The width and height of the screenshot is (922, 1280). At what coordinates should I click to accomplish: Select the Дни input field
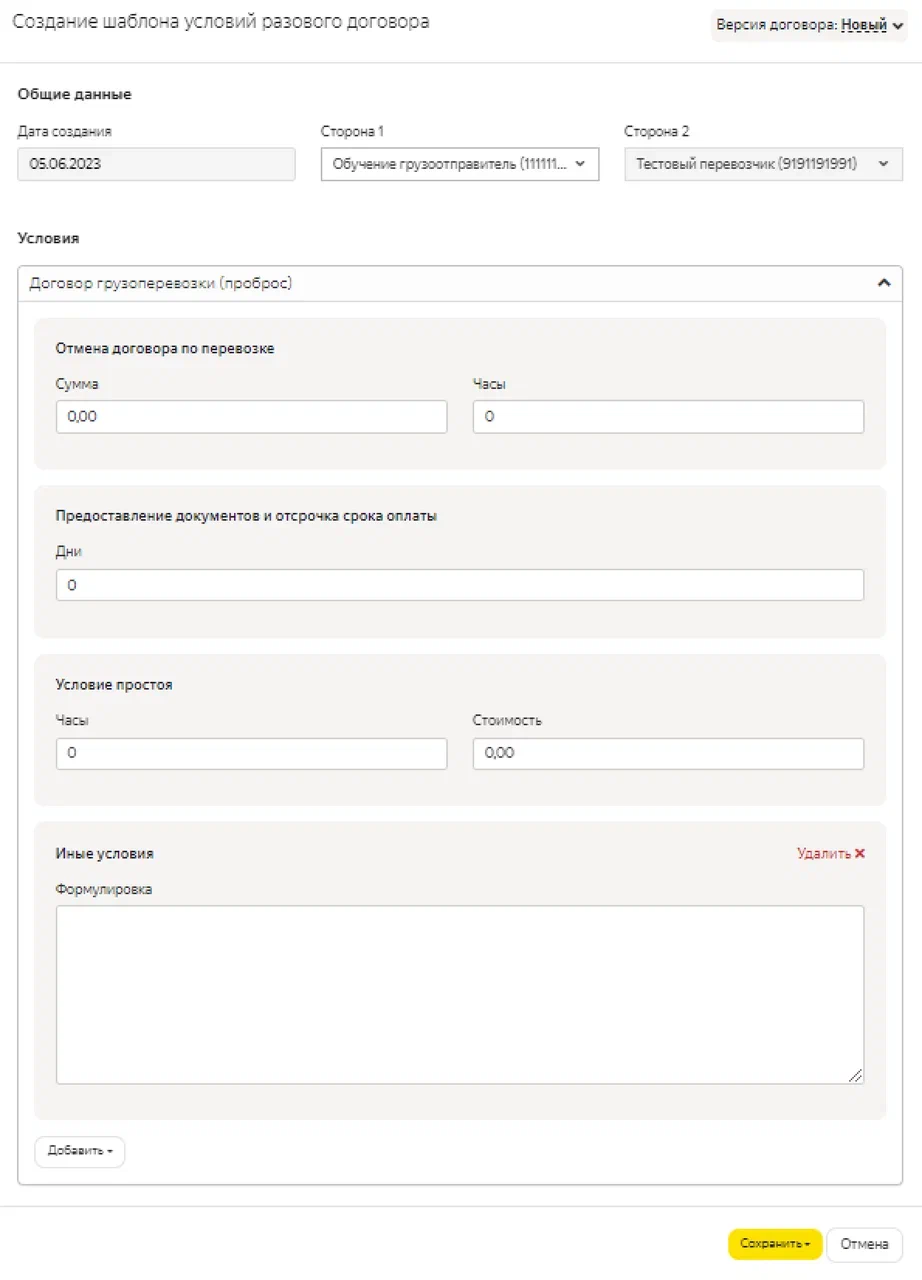tap(459, 585)
